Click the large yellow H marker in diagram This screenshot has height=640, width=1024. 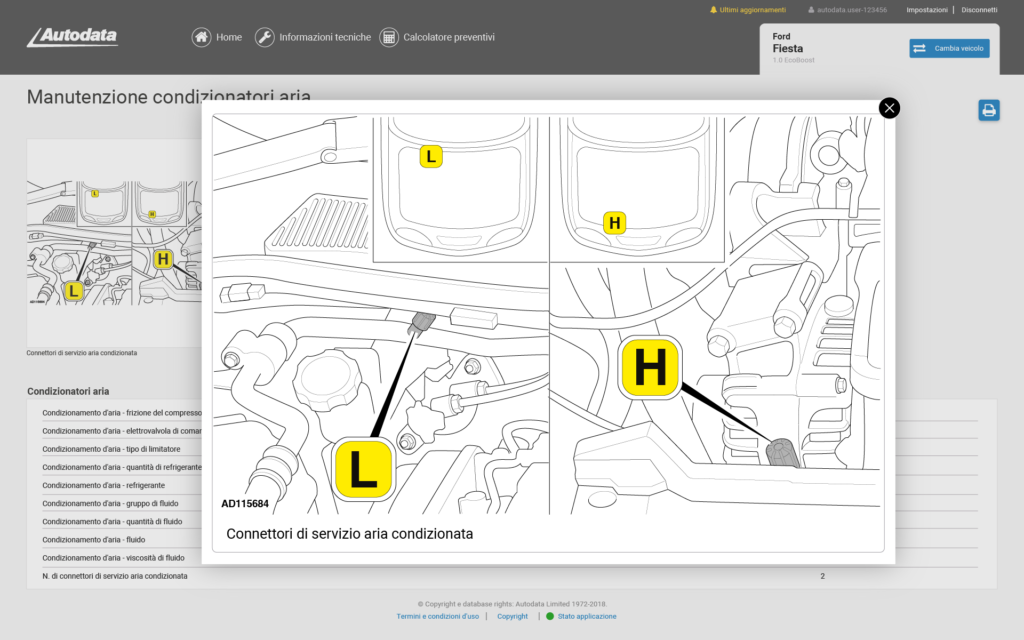click(650, 368)
